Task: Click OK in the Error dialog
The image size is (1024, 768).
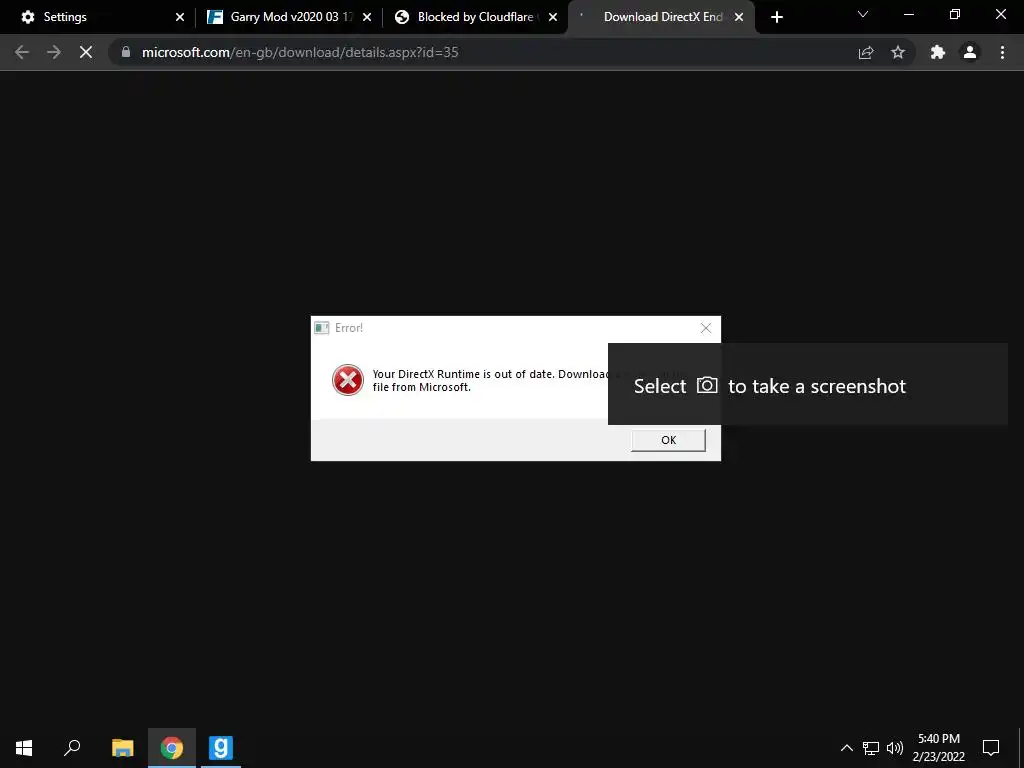Action: (x=668, y=440)
